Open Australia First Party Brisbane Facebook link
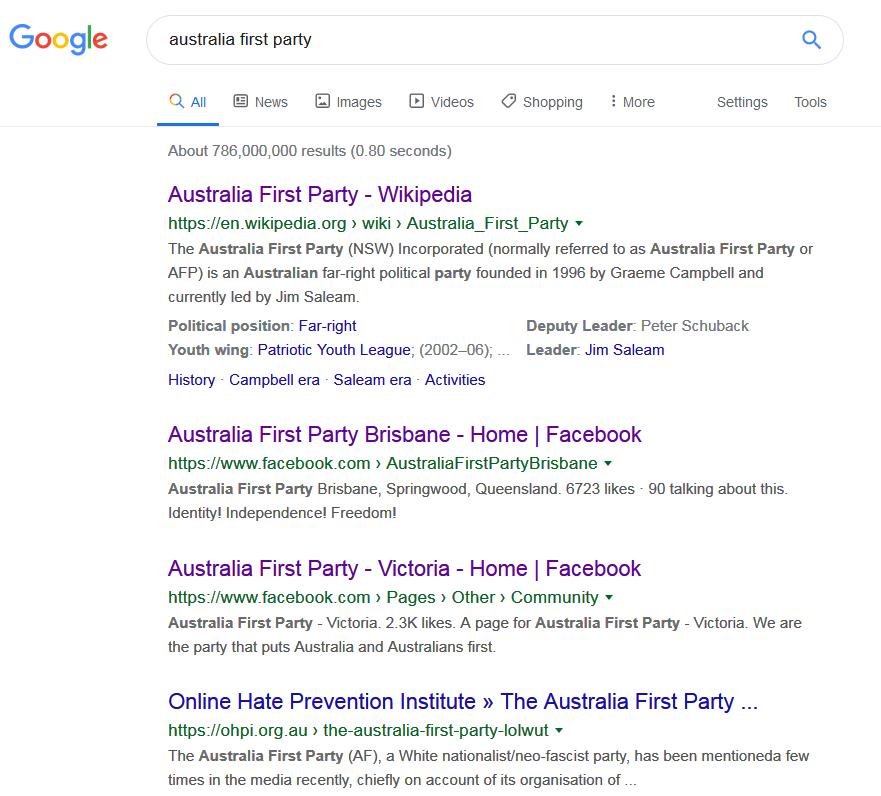 [x=404, y=434]
